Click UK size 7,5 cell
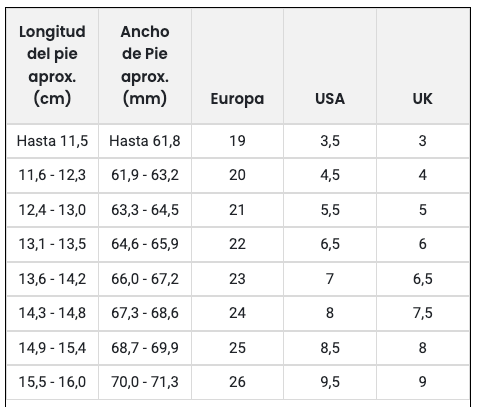This screenshot has height=407, width=477. point(423,313)
